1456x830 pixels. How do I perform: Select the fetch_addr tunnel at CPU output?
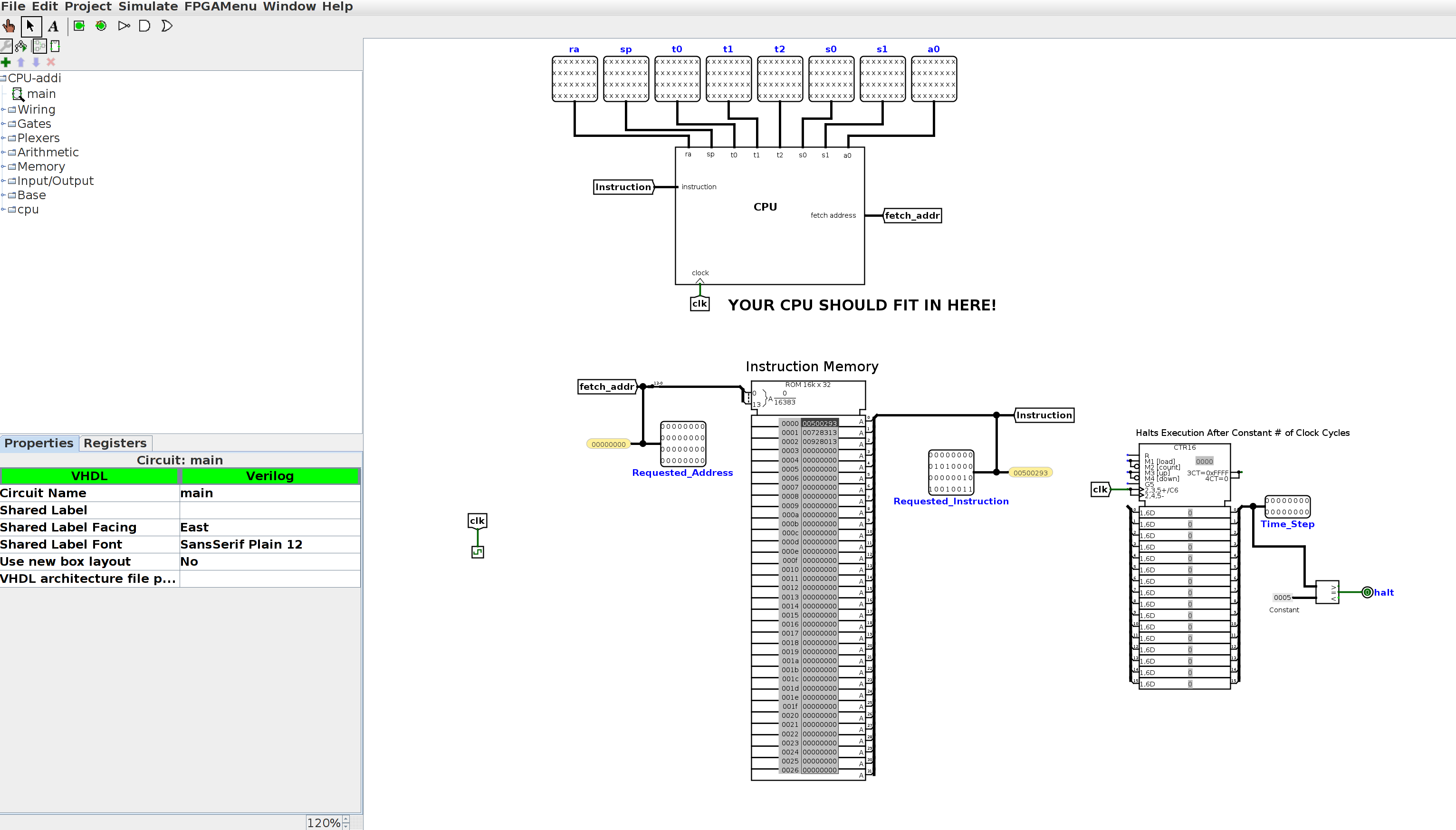[x=912, y=215]
